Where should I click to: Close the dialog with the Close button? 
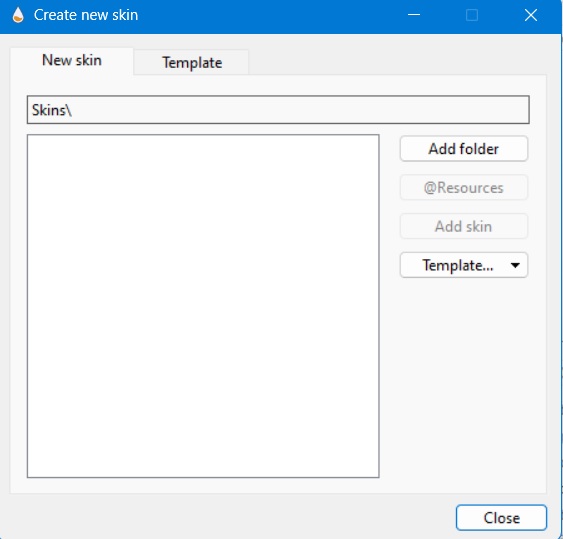tap(501, 518)
